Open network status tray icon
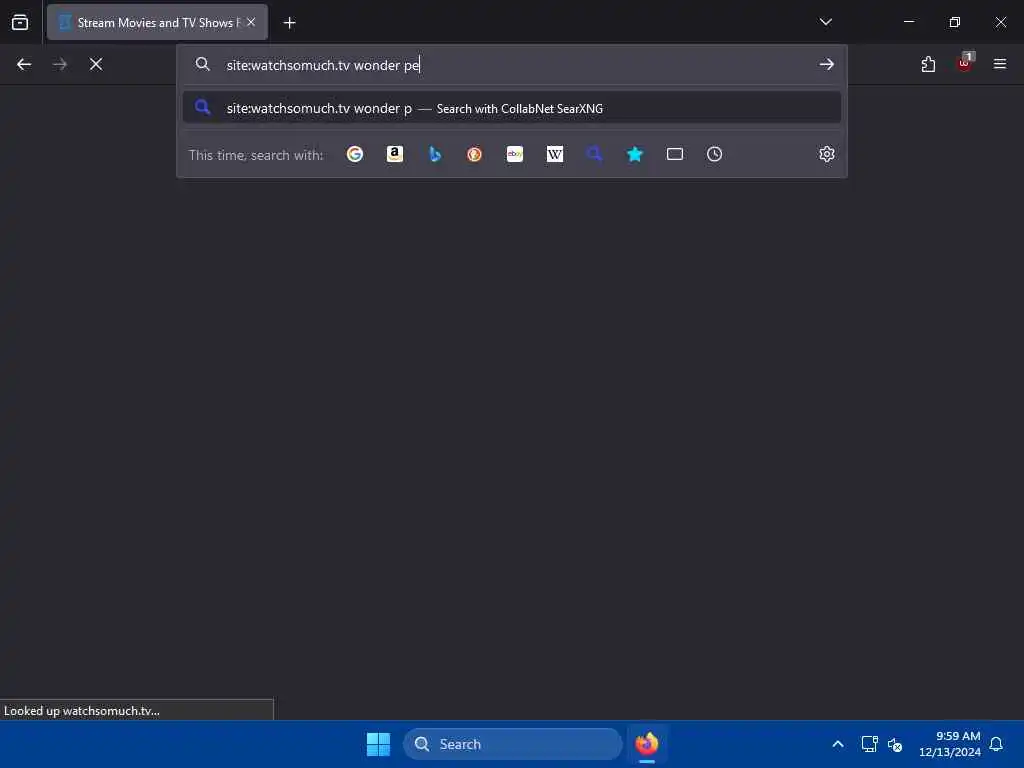This screenshot has height=768, width=1024. point(869,744)
